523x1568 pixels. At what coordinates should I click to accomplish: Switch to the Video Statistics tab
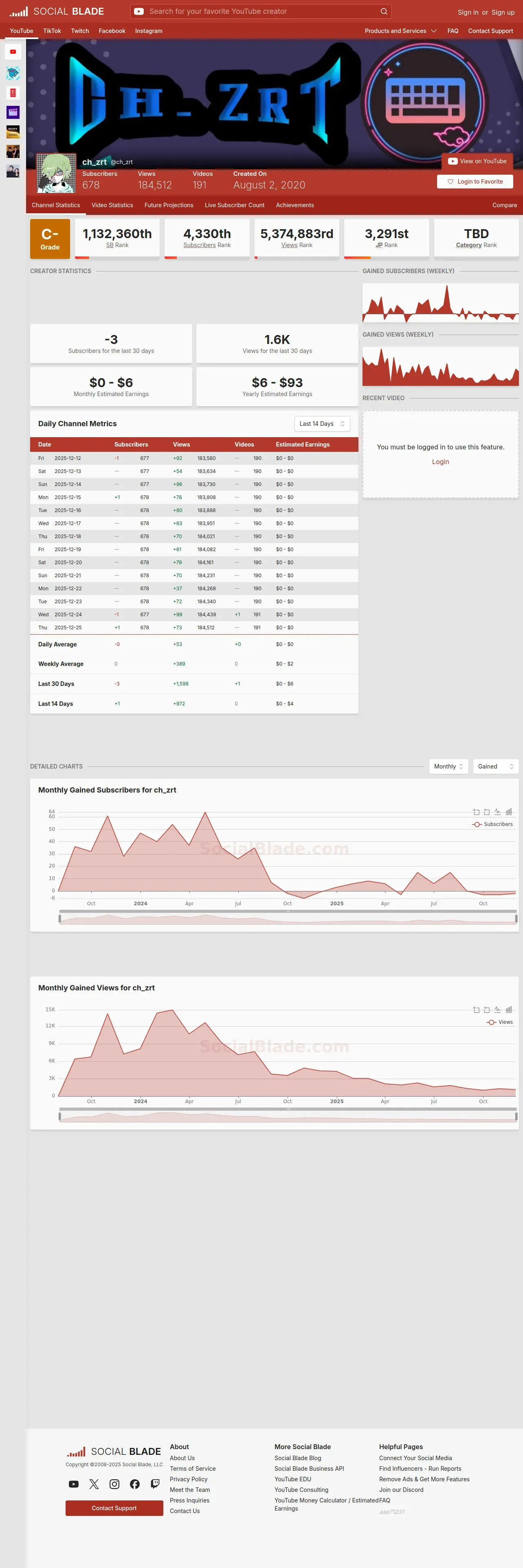[112, 205]
